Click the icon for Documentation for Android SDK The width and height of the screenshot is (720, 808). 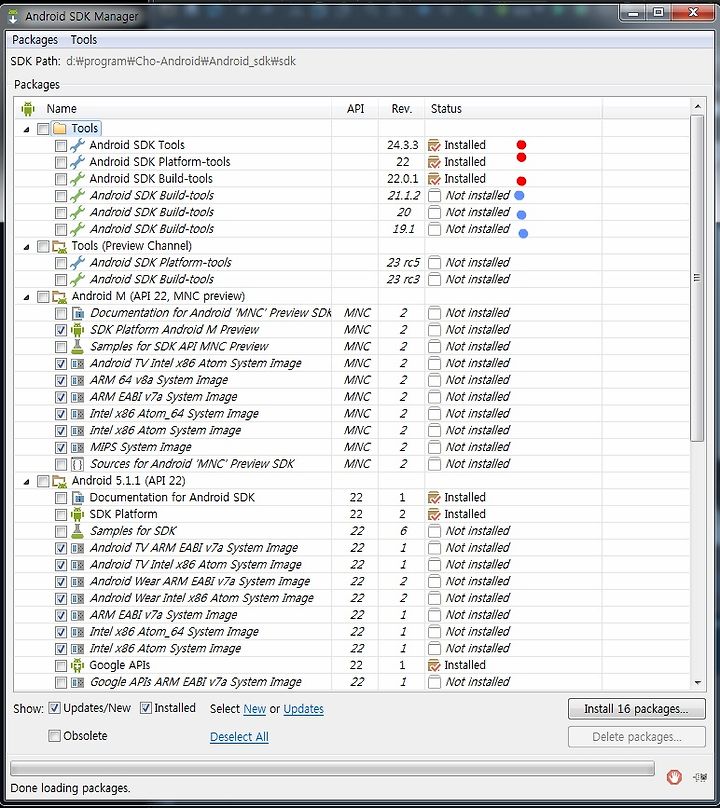pos(77,497)
